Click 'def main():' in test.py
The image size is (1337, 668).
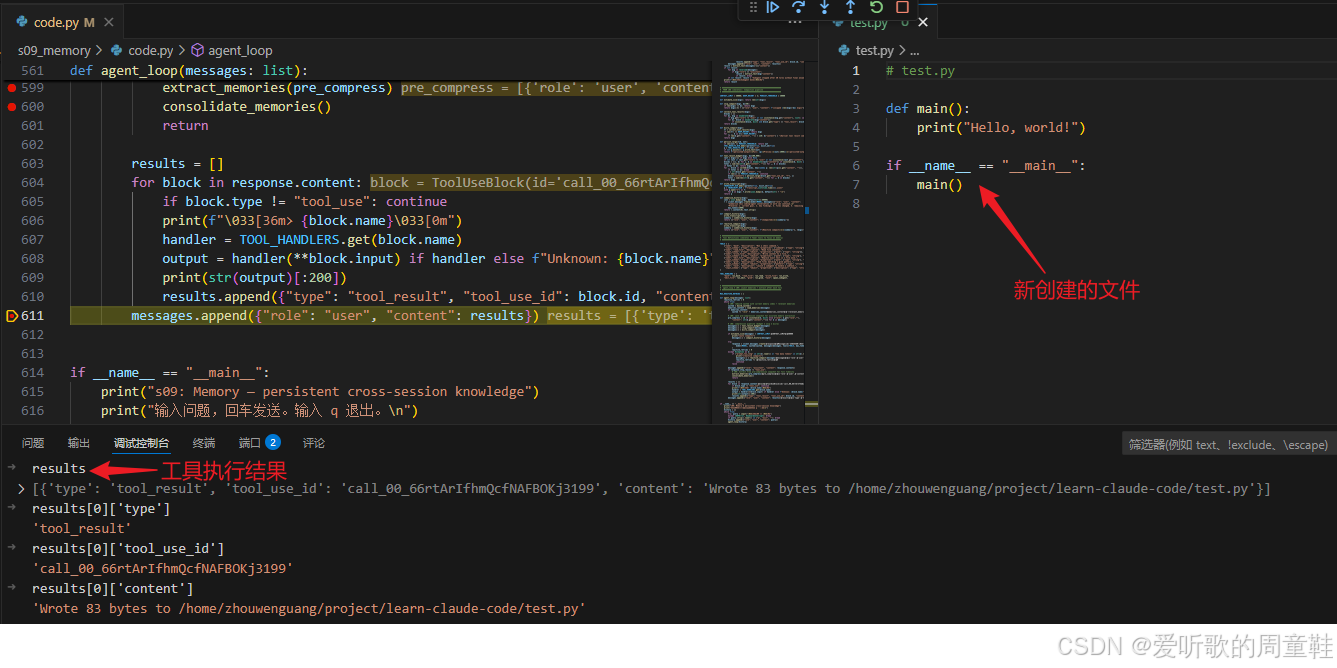[x=928, y=109]
